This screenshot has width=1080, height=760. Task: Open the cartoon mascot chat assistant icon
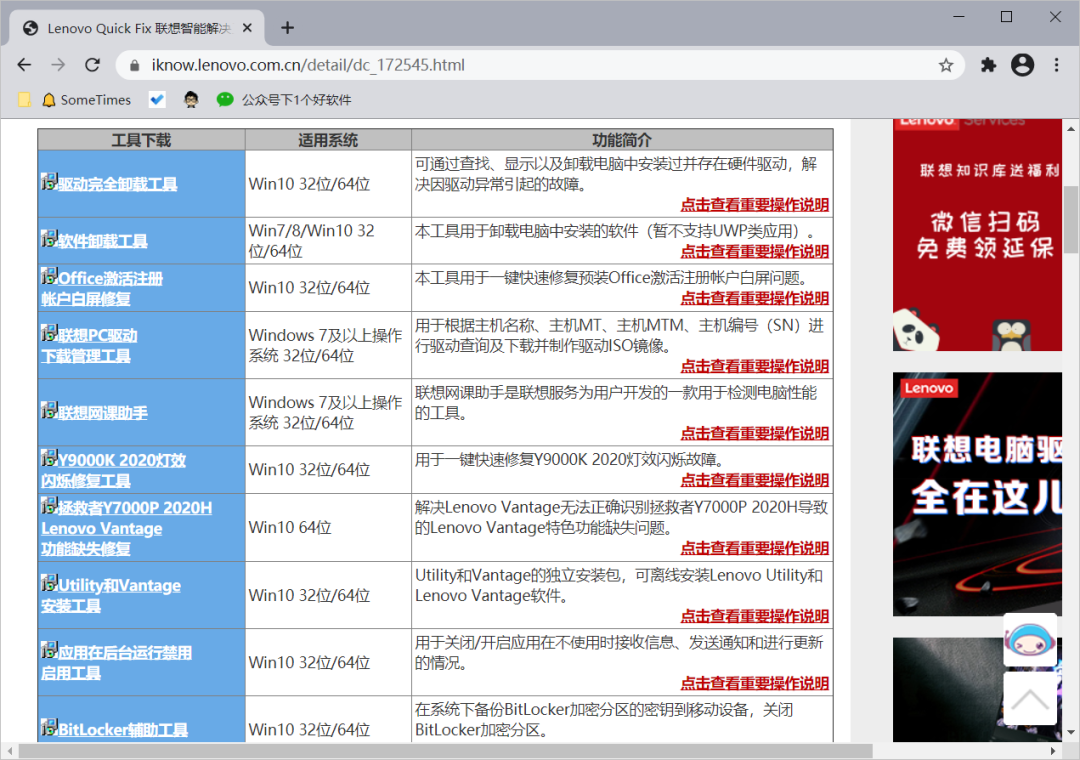[x=1029, y=640]
